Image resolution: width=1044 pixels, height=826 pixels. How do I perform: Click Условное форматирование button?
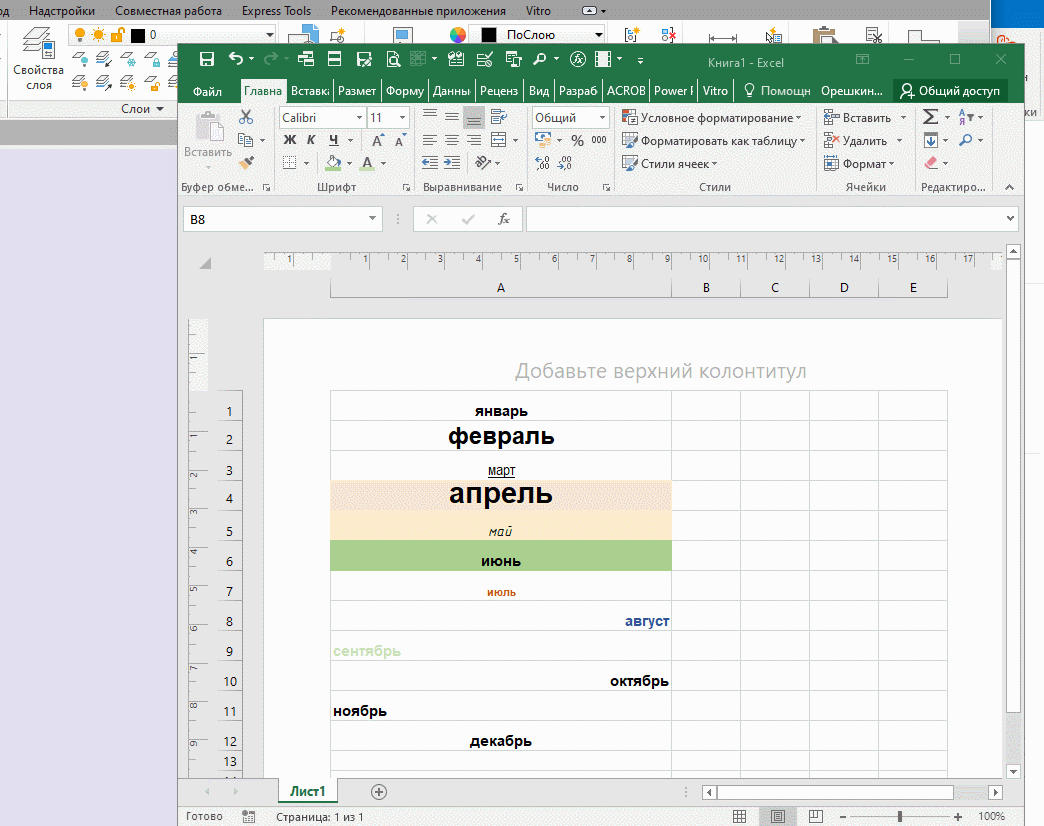pyautogui.click(x=712, y=118)
